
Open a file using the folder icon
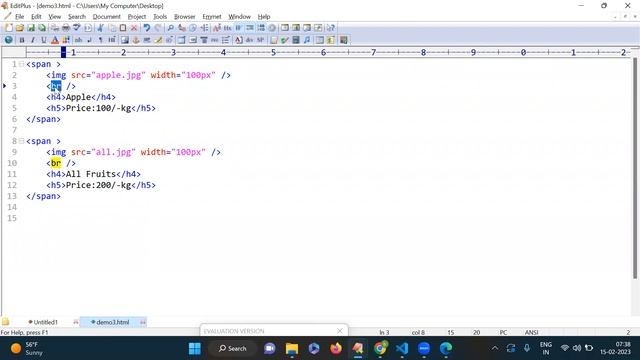[x=20, y=28]
